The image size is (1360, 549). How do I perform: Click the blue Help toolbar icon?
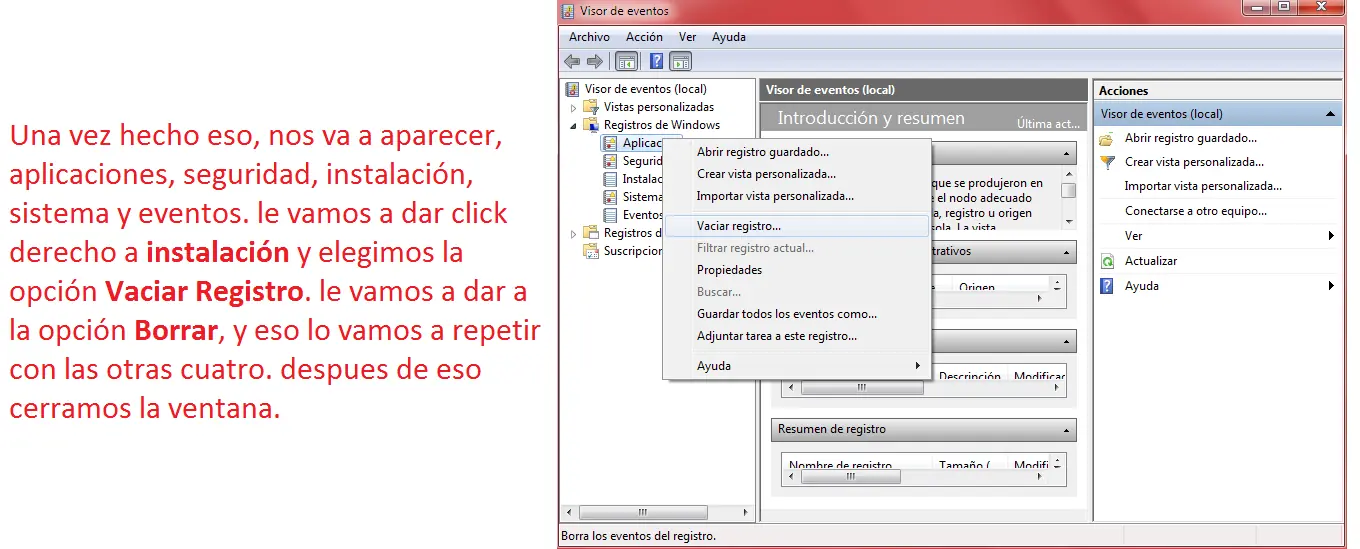pos(657,62)
